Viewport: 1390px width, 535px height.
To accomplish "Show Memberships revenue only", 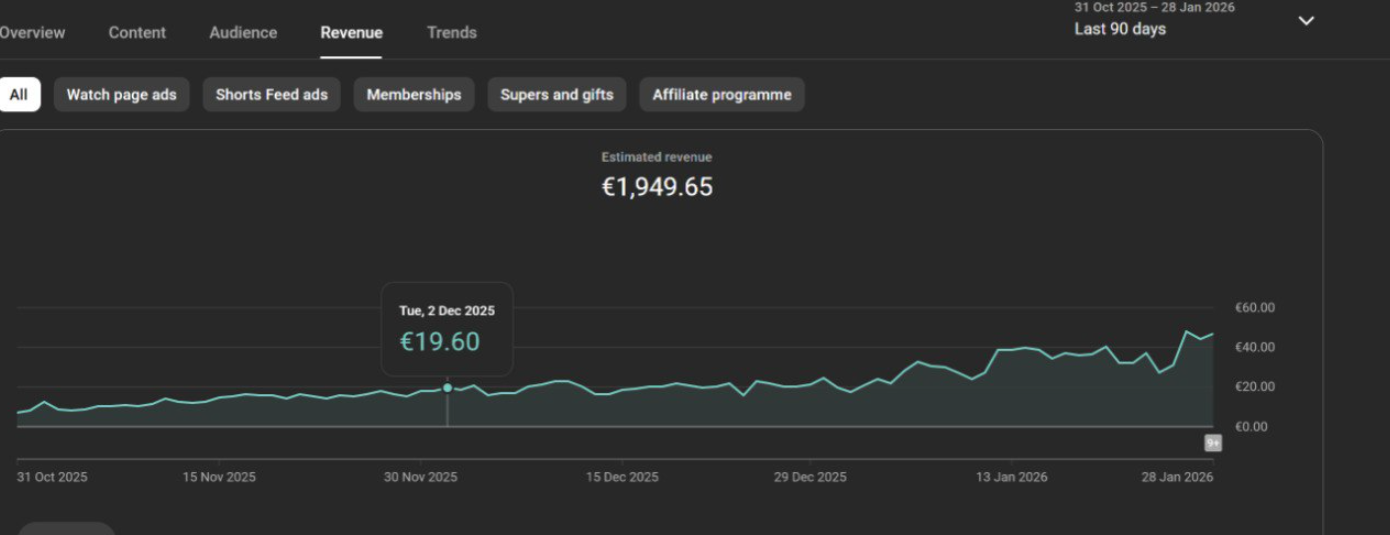I will (x=413, y=95).
